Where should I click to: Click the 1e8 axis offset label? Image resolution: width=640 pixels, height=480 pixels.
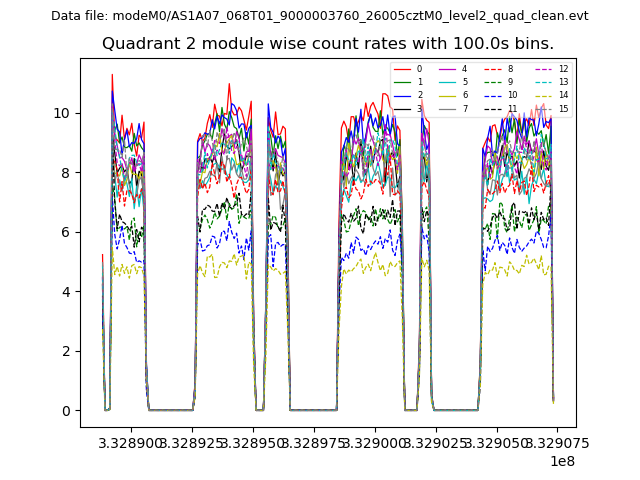coord(560,461)
